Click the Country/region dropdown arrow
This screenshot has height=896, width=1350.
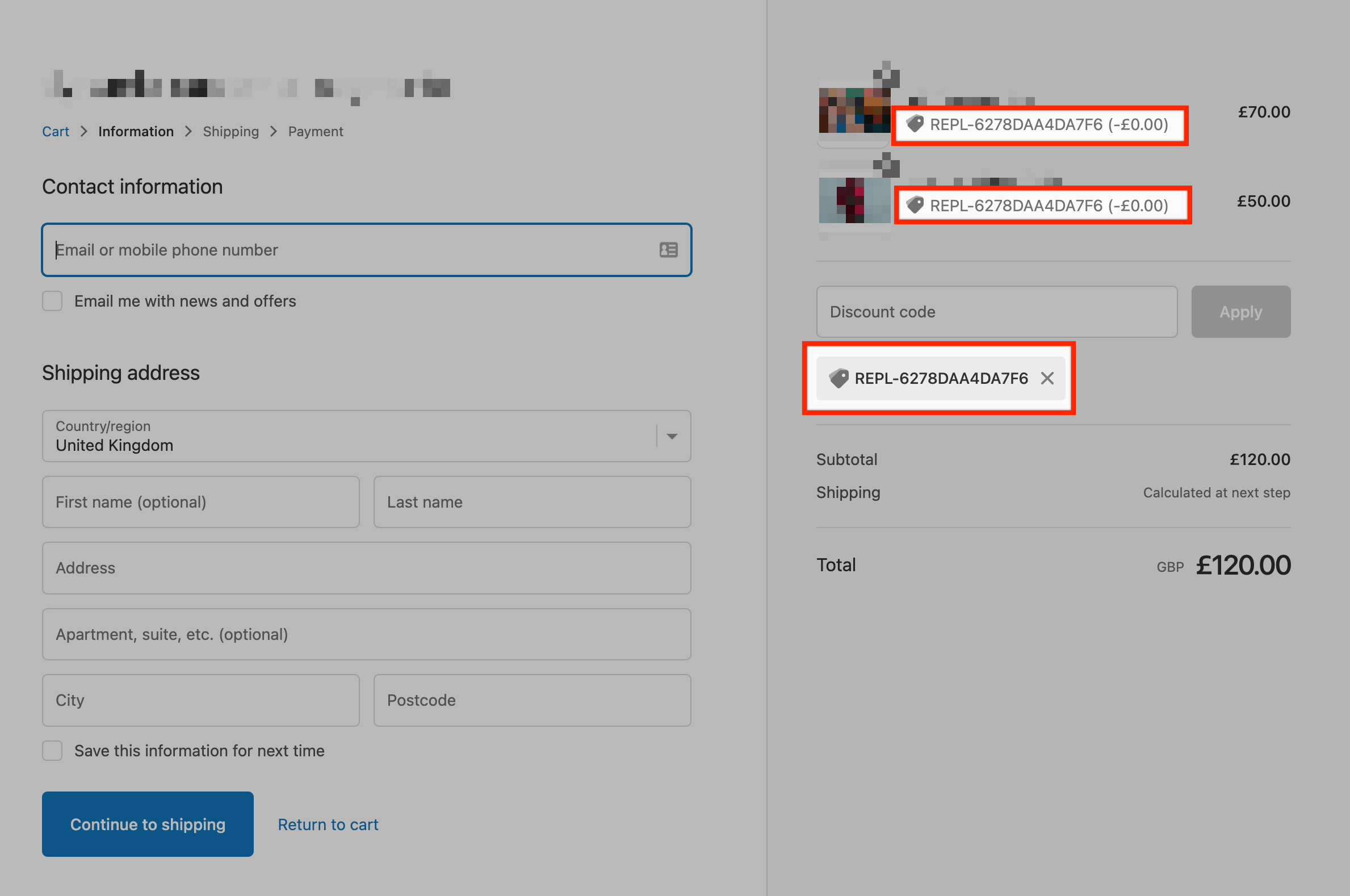pyautogui.click(x=672, y=436)
